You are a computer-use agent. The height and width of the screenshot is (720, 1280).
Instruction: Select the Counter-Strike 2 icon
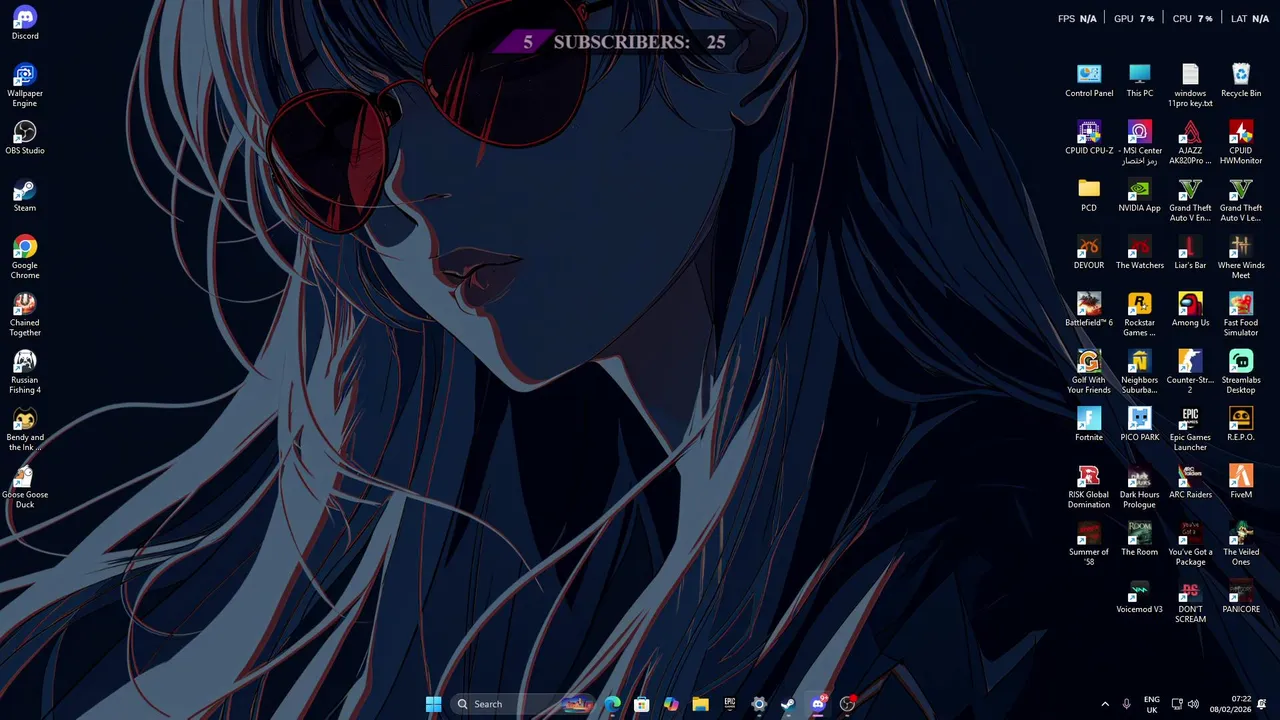1190,371
